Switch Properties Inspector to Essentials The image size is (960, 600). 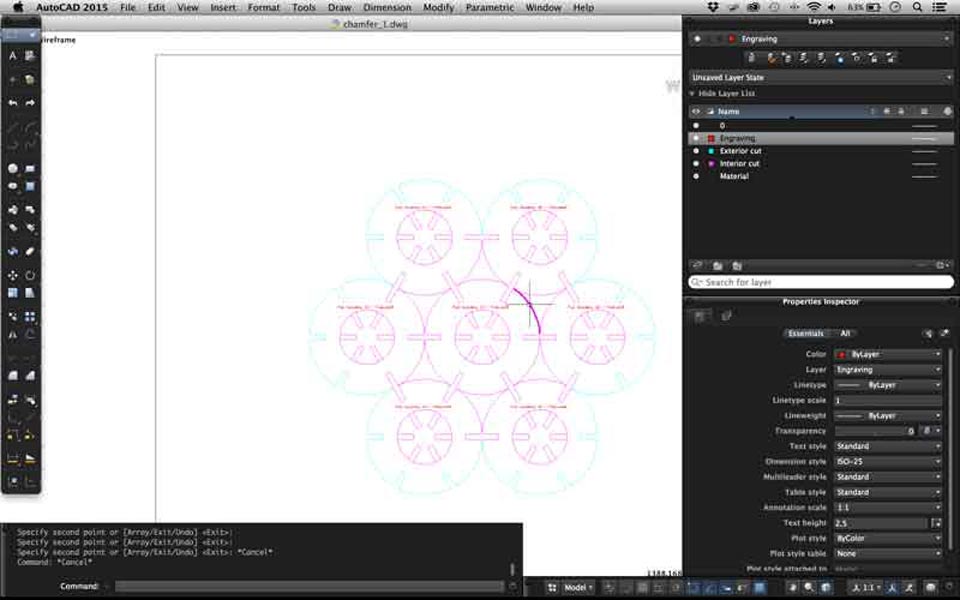[805, 334]
